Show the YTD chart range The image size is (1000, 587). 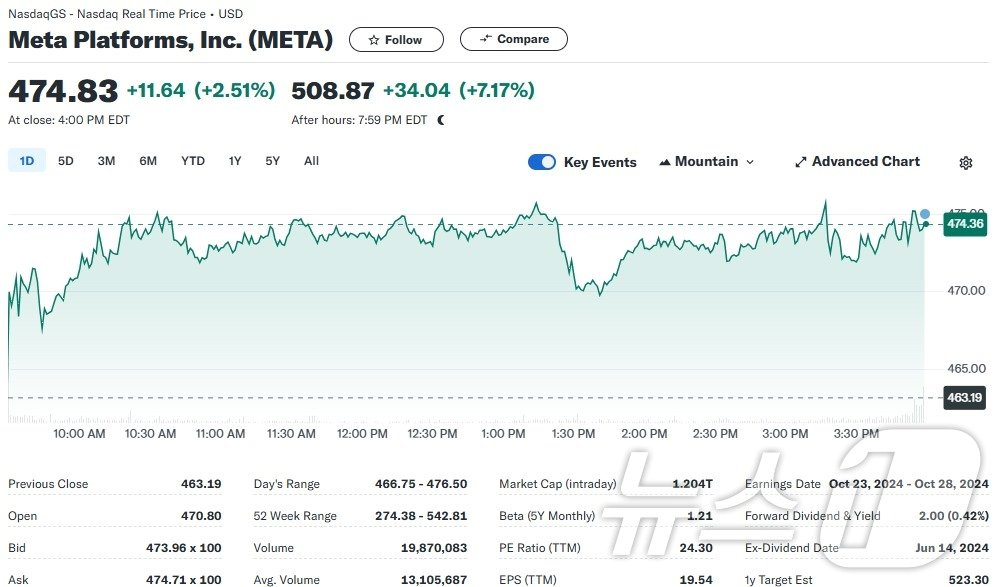[x=192, y=161]
